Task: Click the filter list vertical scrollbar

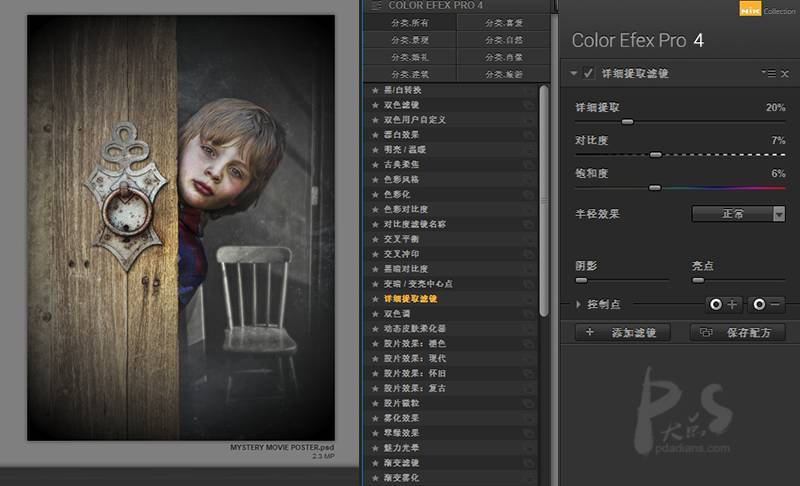Action: (x=544, y=201)
